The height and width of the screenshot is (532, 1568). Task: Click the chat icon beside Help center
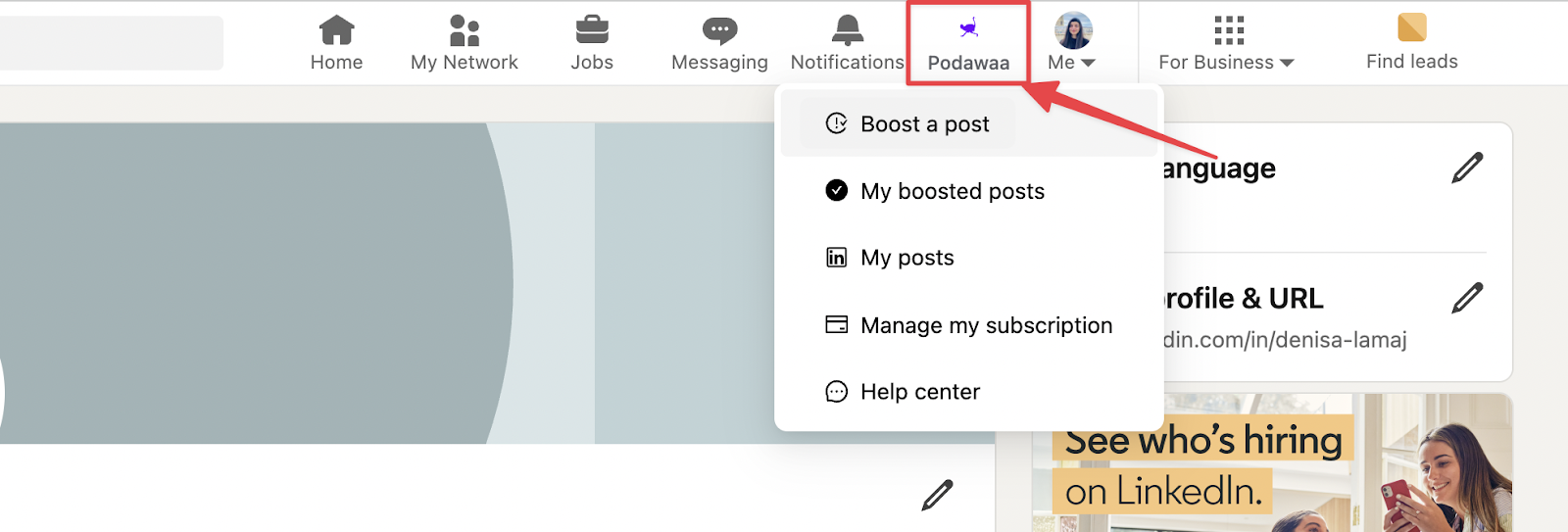point(836,392)
